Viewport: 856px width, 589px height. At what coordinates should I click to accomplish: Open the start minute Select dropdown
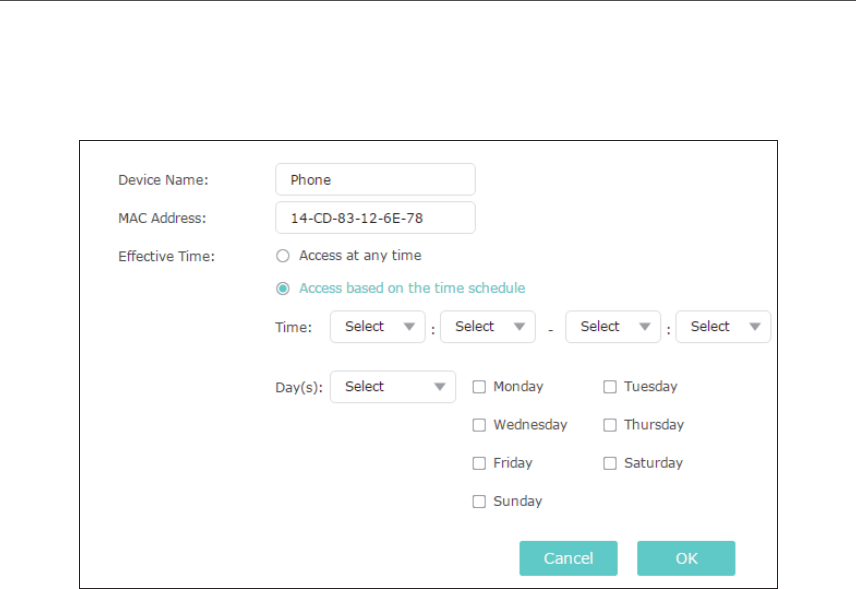pos(488,326)
